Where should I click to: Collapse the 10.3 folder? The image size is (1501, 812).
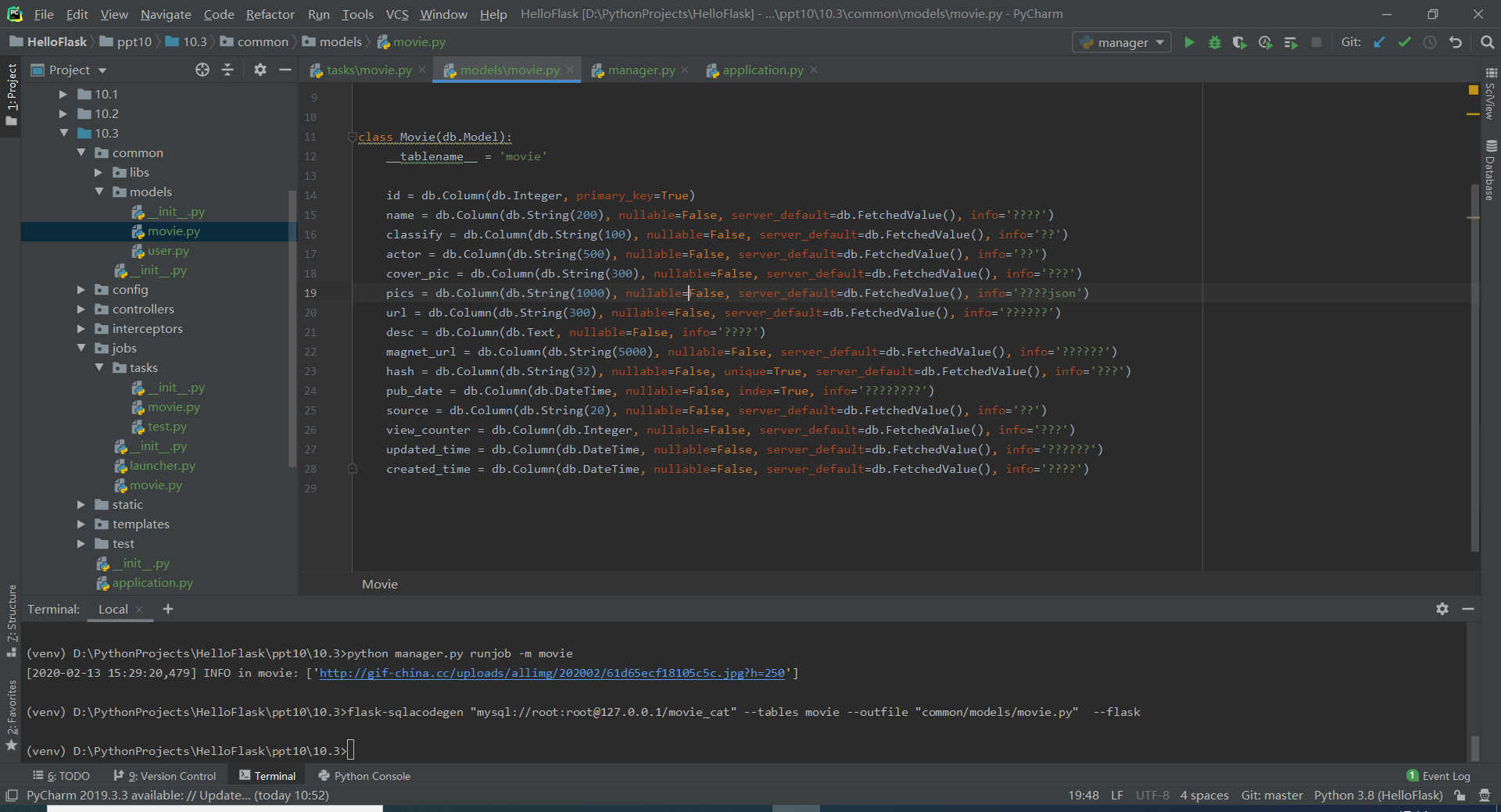tap(63, 134)
